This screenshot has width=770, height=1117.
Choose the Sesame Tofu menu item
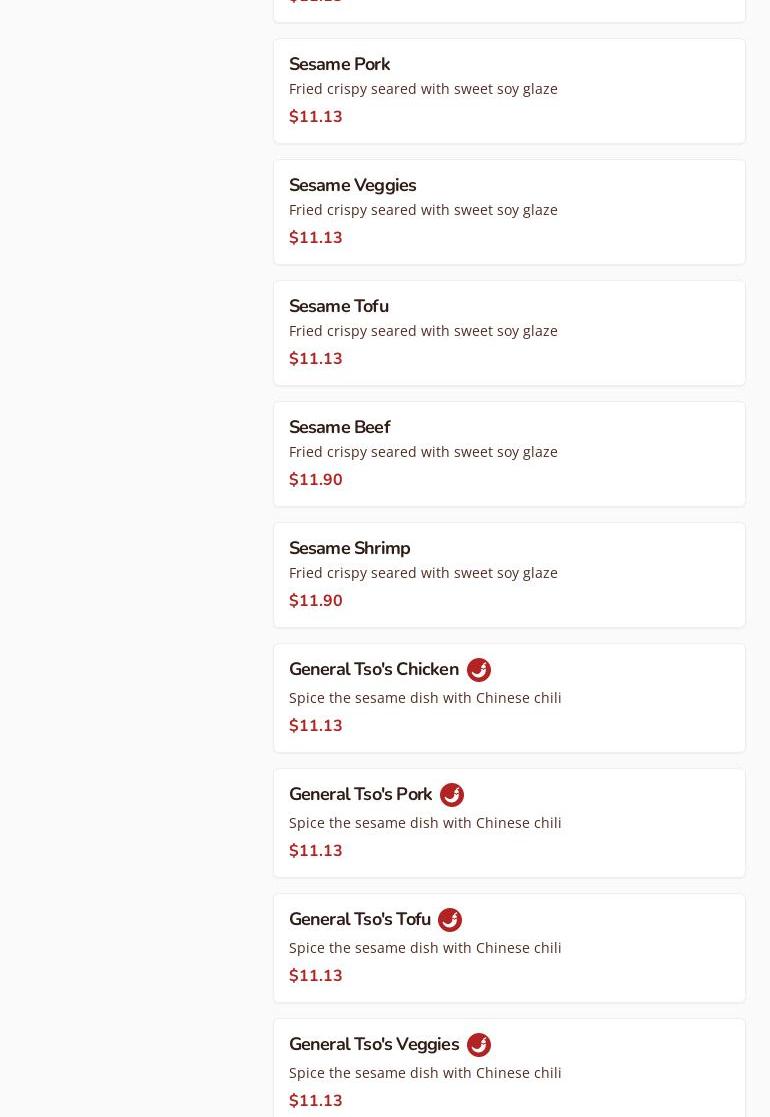[338, 306]
